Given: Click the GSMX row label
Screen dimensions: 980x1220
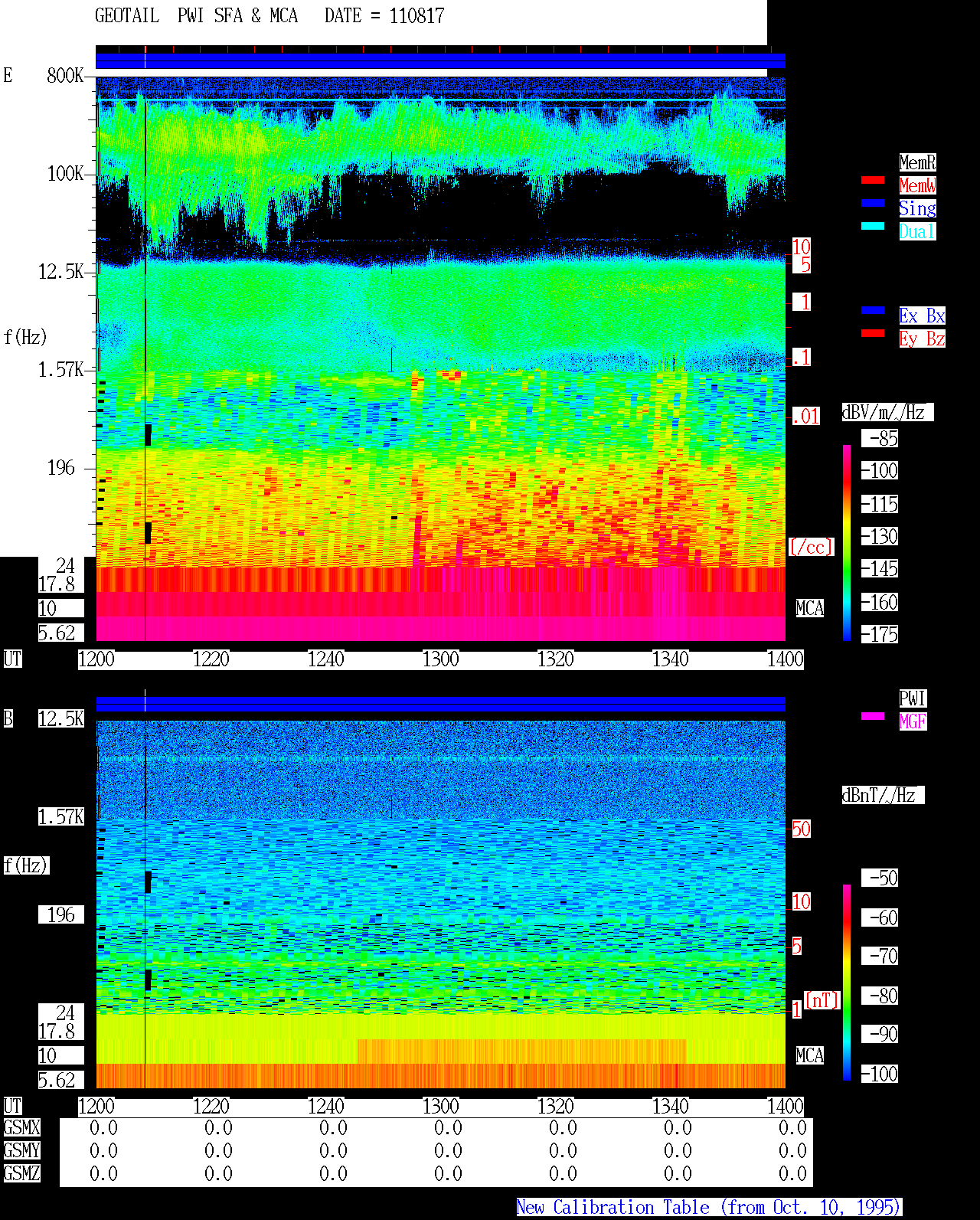Looking at the screenshot, I should point(21,1128).
